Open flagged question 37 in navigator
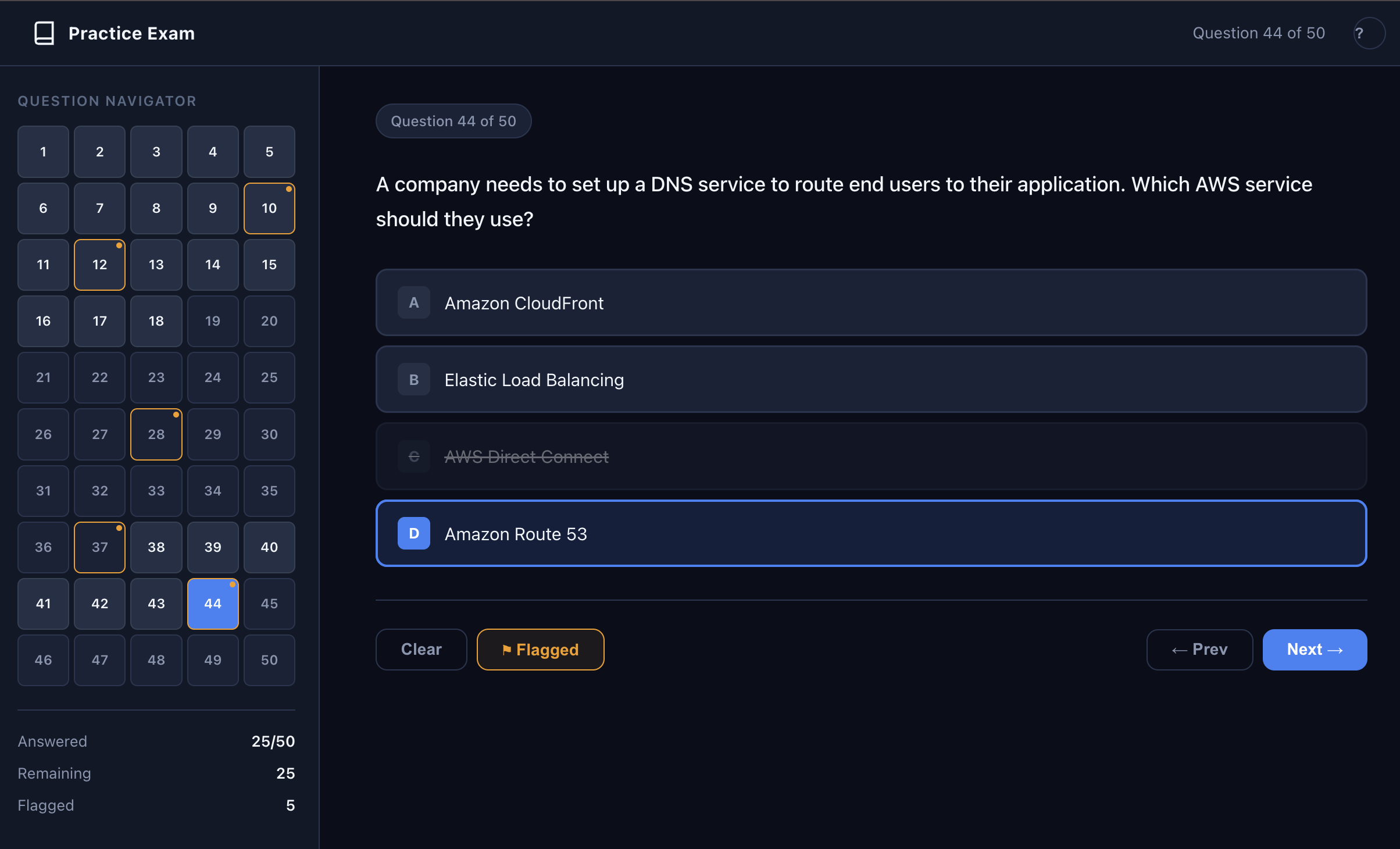 pyautogui.click(x=99, y=547)
